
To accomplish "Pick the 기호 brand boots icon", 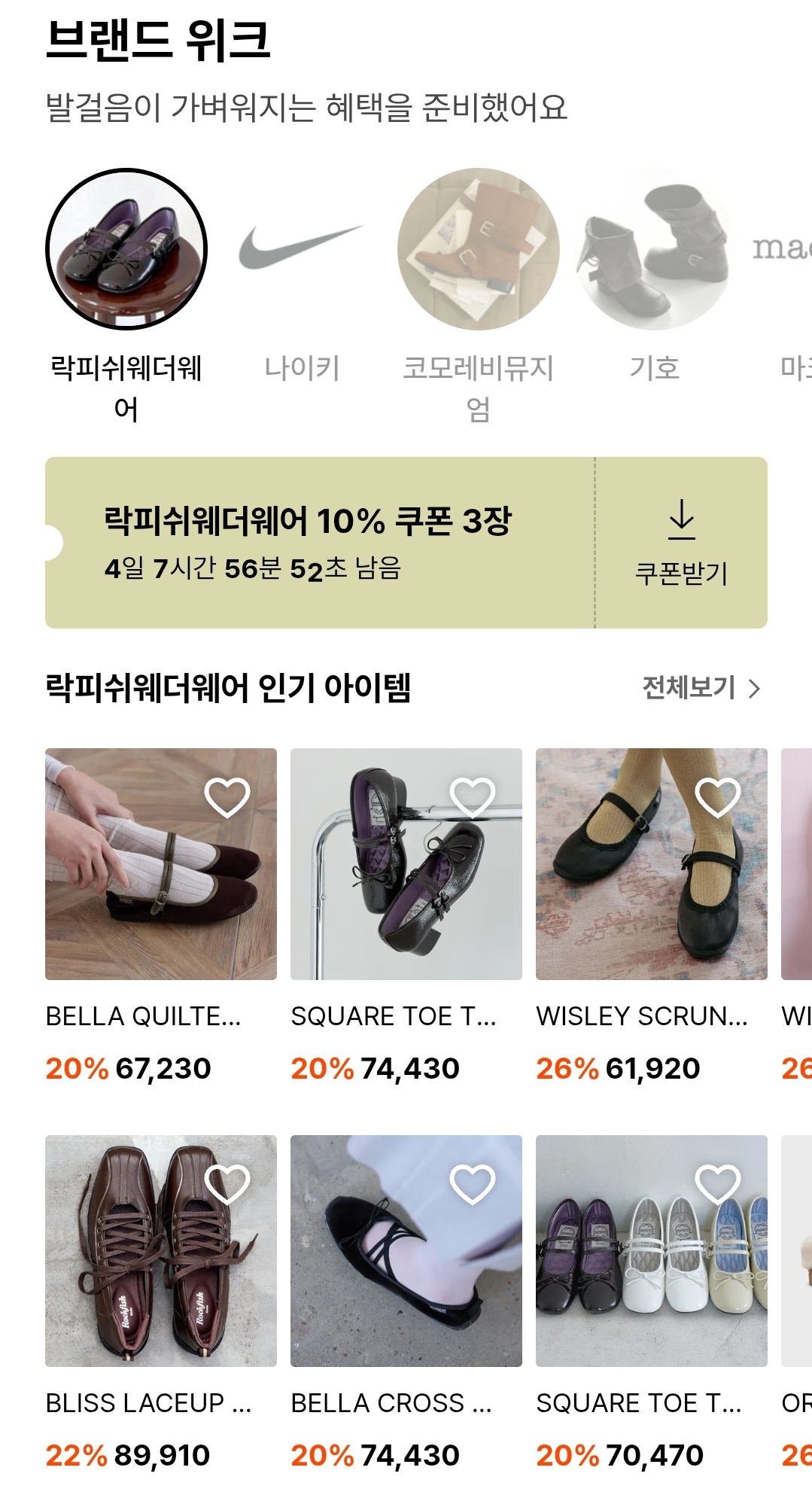I will click(655, 249).
